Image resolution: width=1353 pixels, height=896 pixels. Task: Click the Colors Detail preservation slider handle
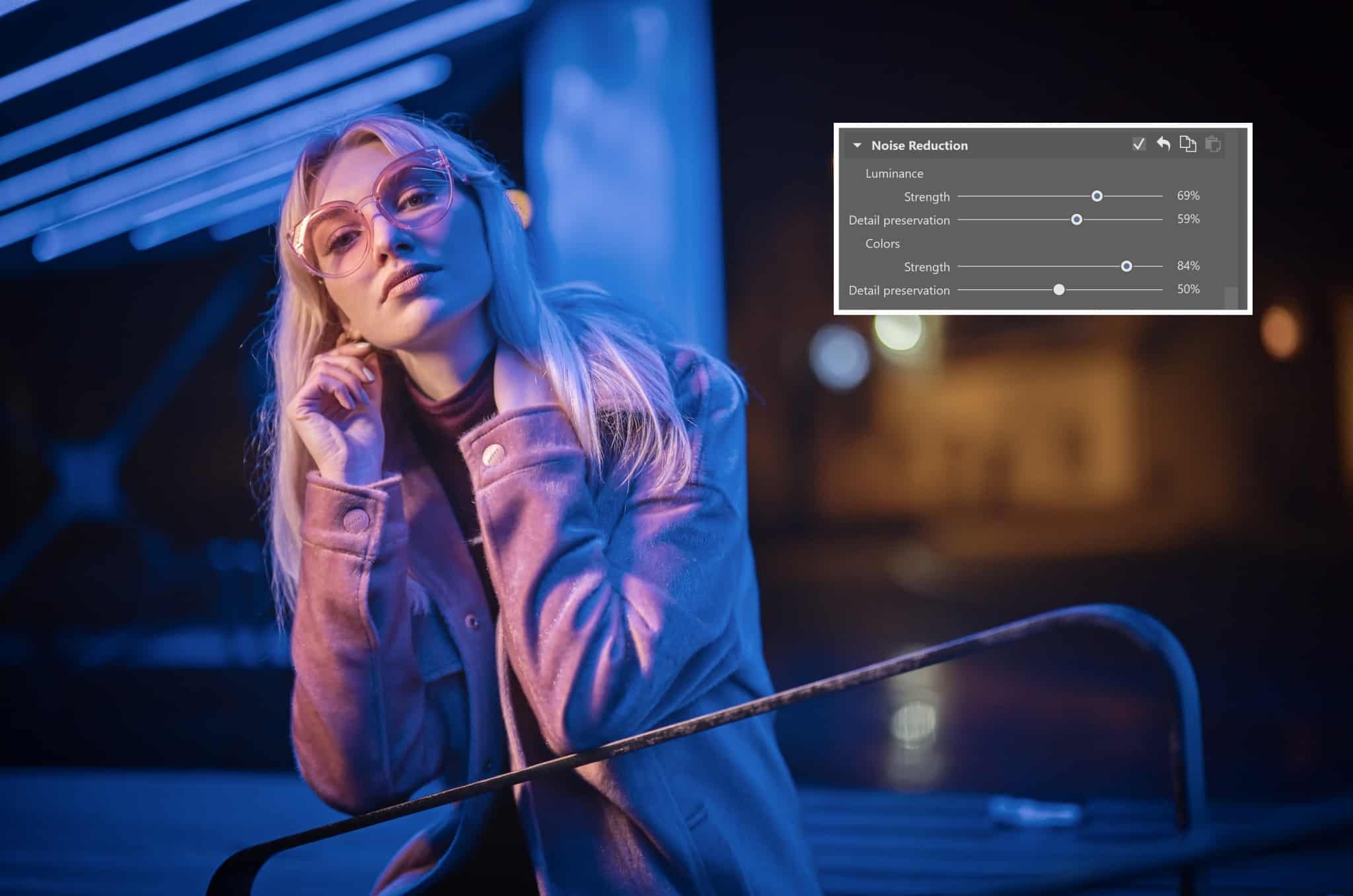point(1059,289)
